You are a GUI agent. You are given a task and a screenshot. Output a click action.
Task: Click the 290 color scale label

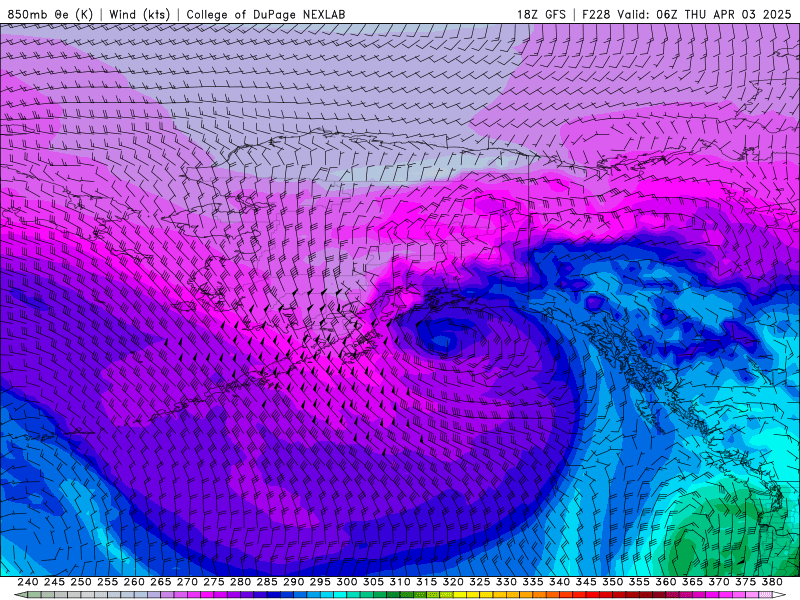coord(293,582)
